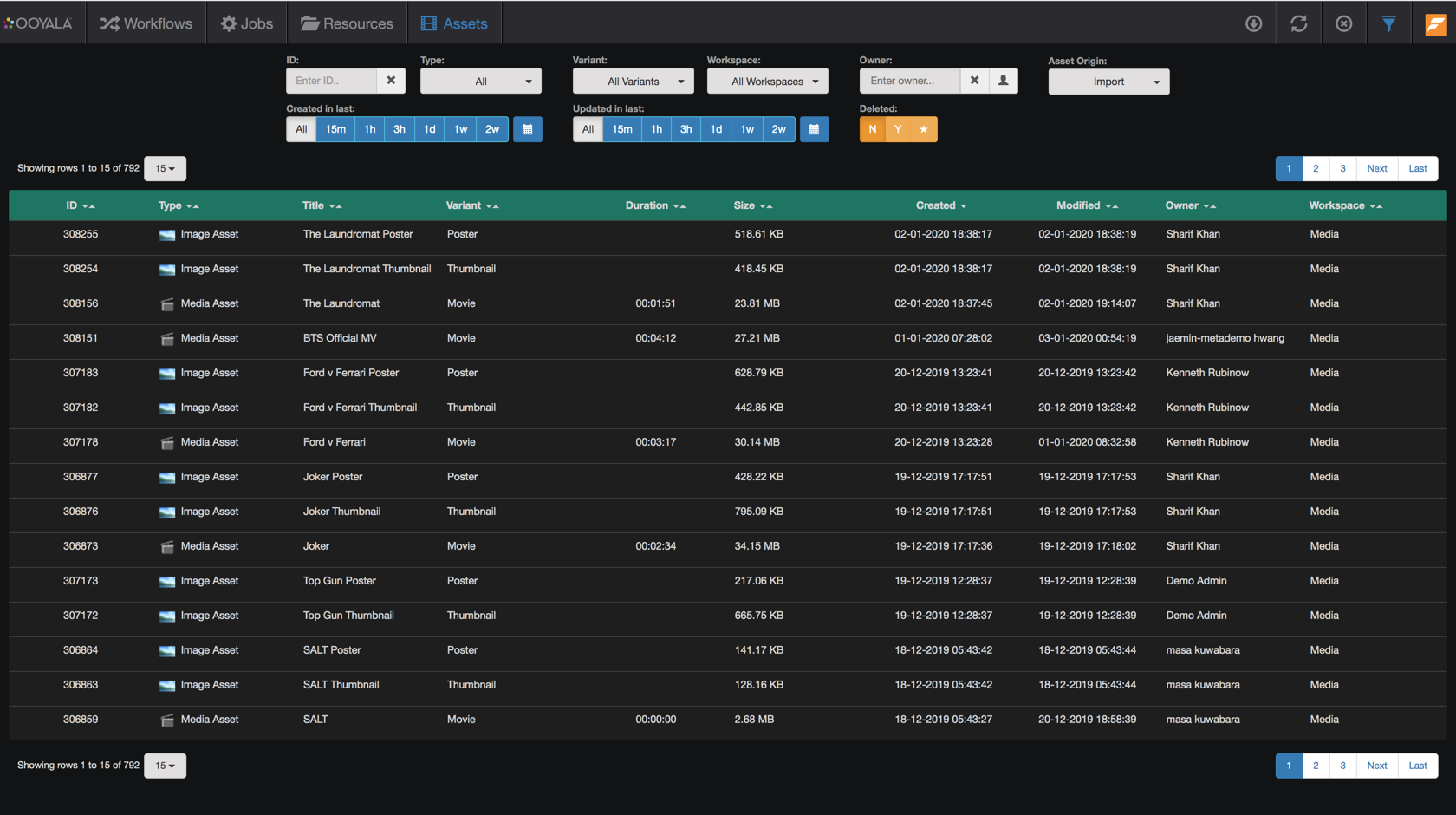Open the Updated in last calendar picker
This screenshot has height=815, width=1456.
(x=814, y=129)
